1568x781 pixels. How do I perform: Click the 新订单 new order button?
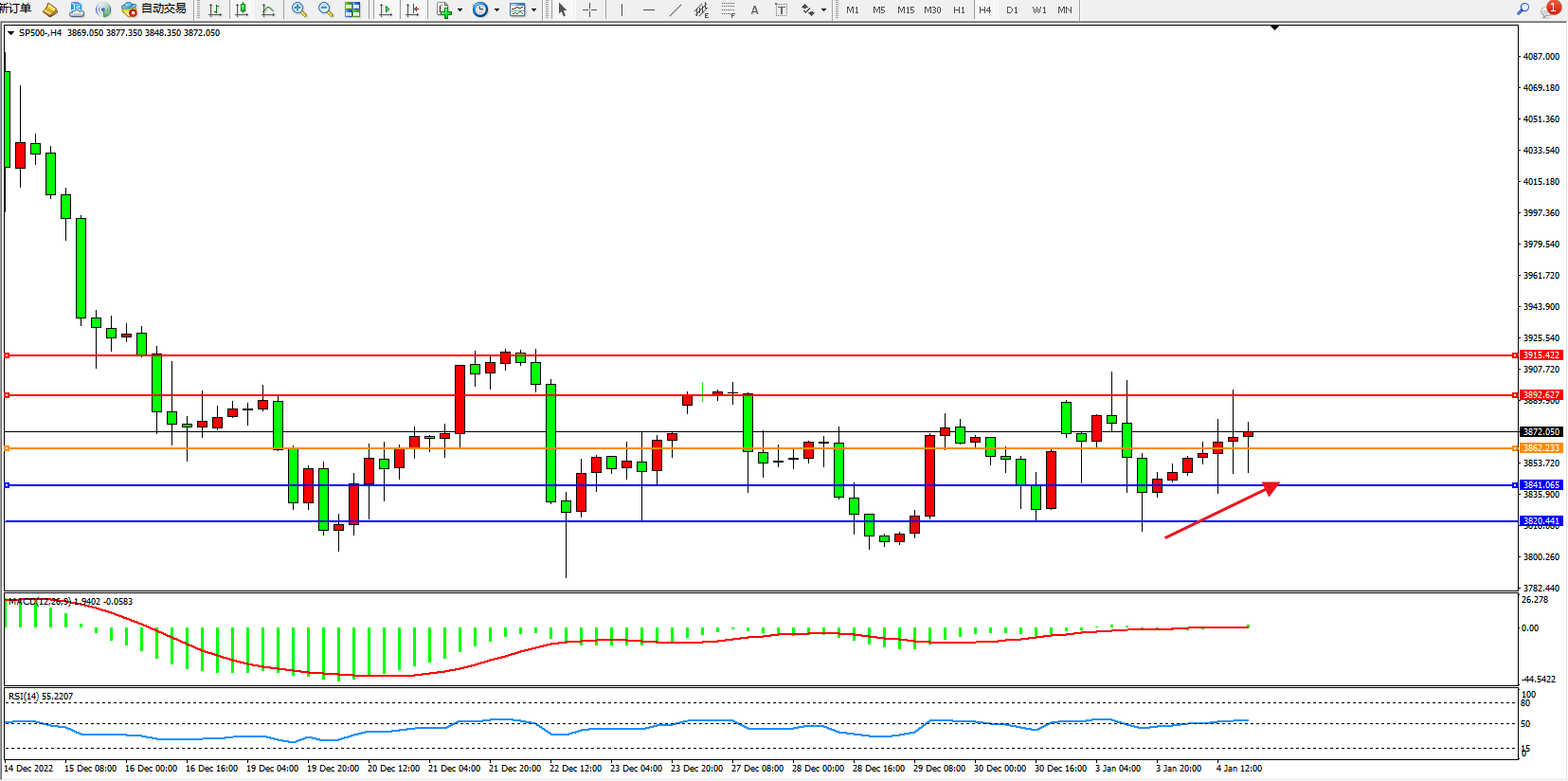16,9
